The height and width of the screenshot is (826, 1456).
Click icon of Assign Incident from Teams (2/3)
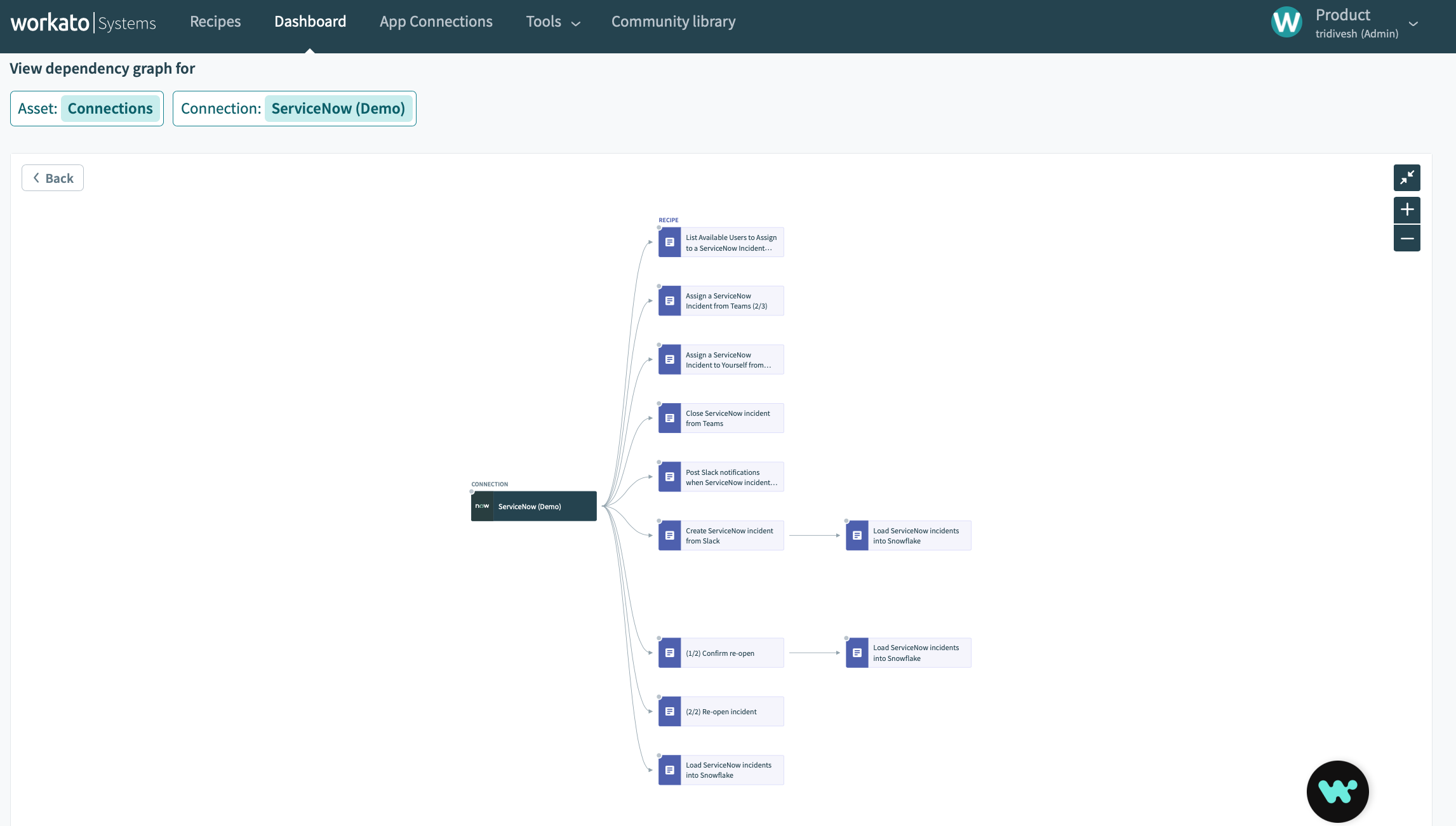coord(669,301)
